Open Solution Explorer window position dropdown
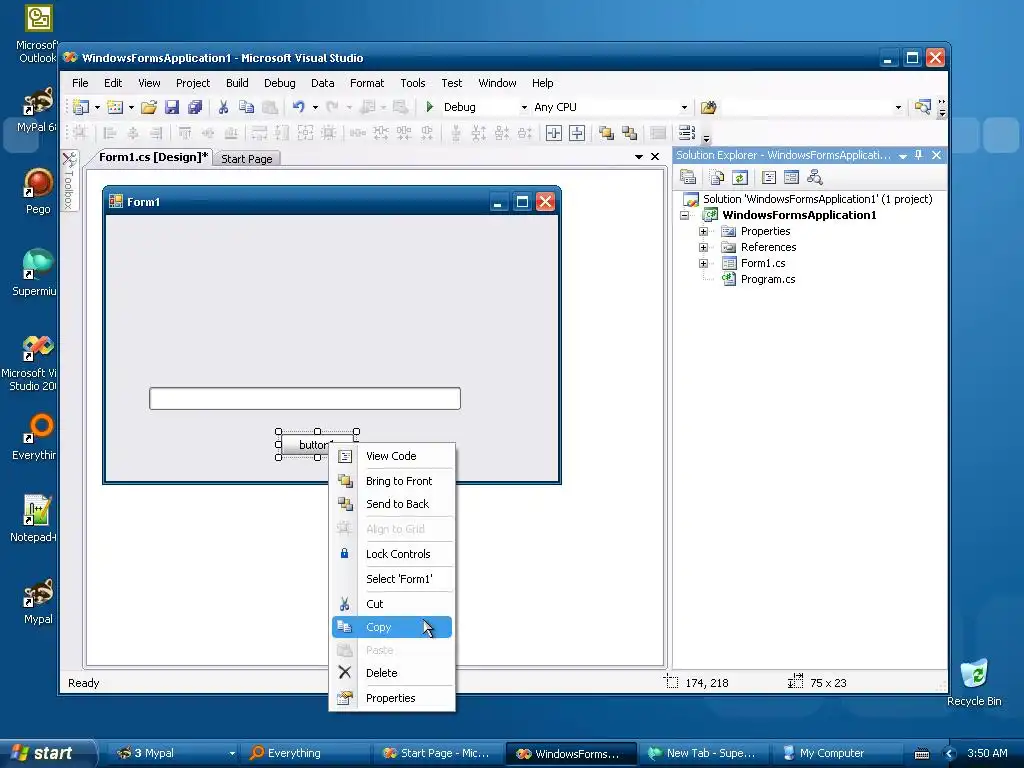The height and width of the screenshot is (768, 1024). (903, 155)
